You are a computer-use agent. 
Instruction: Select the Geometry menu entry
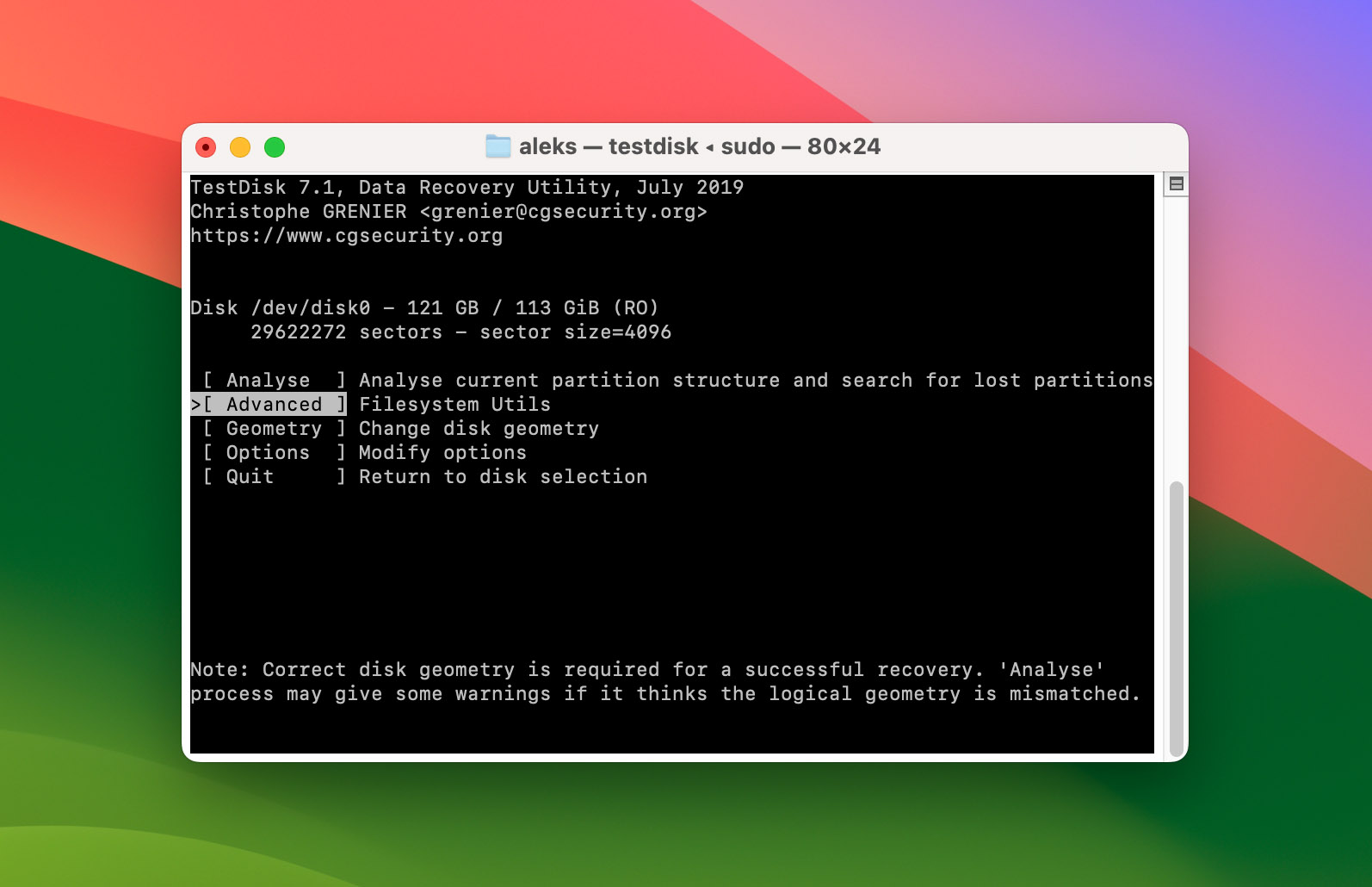pos(274,428)
